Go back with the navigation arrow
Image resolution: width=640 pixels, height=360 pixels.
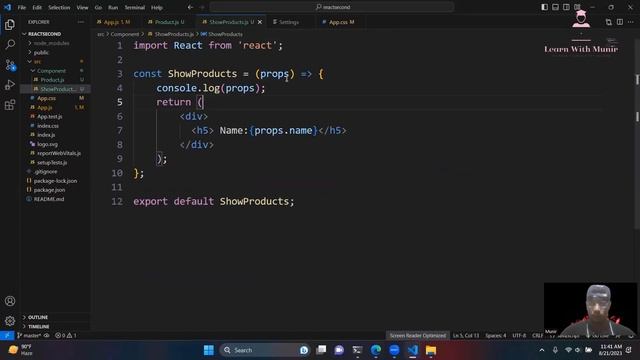pyautogui.click(x=190, y=7)
